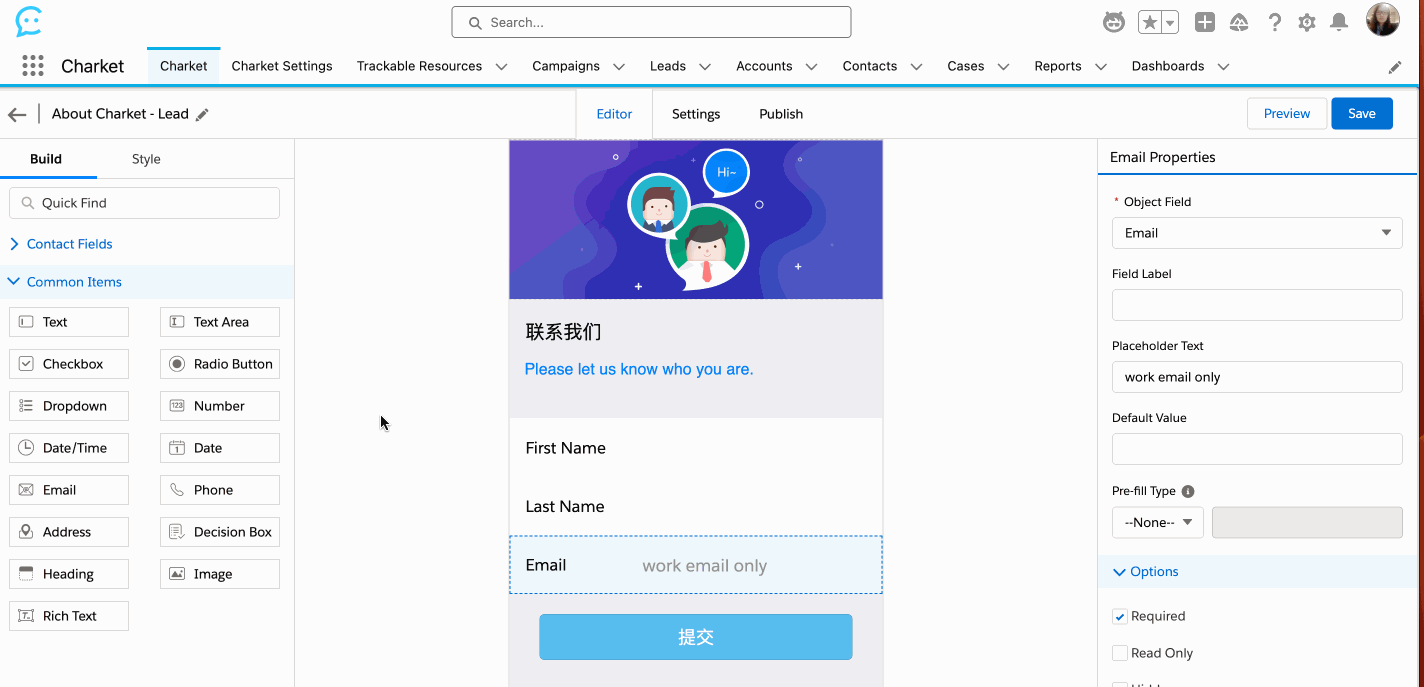
Task: Switch to the Charket nav tab
Action: coord(183,66)
